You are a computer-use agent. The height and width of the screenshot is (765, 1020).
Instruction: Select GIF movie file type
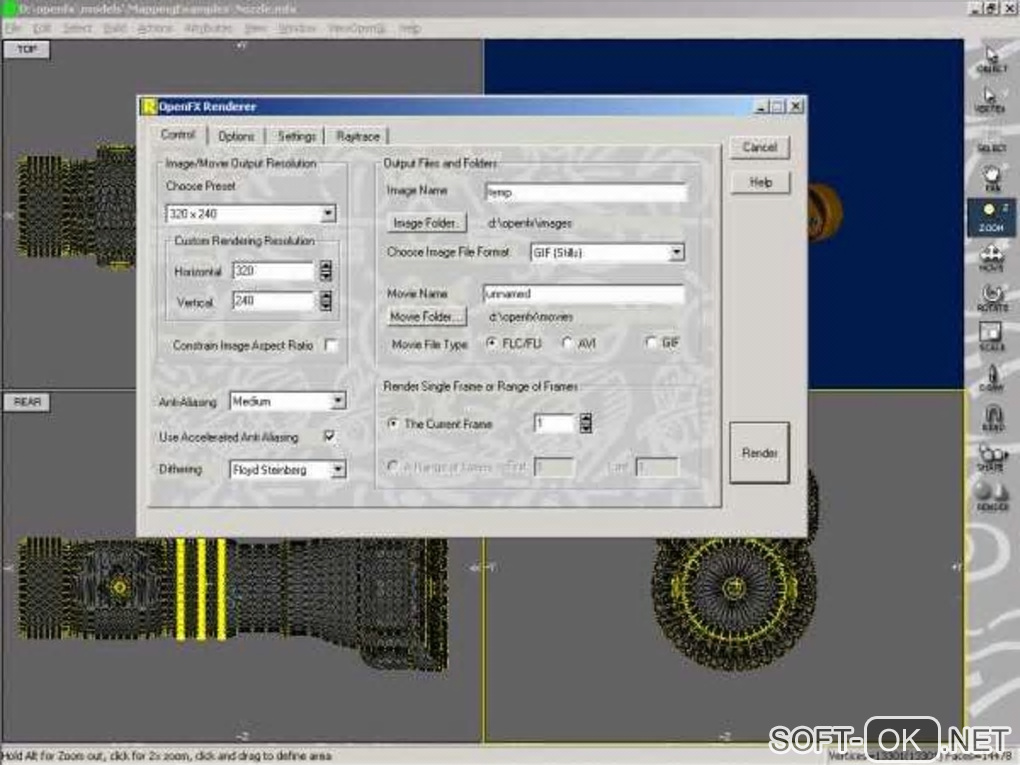651,342
